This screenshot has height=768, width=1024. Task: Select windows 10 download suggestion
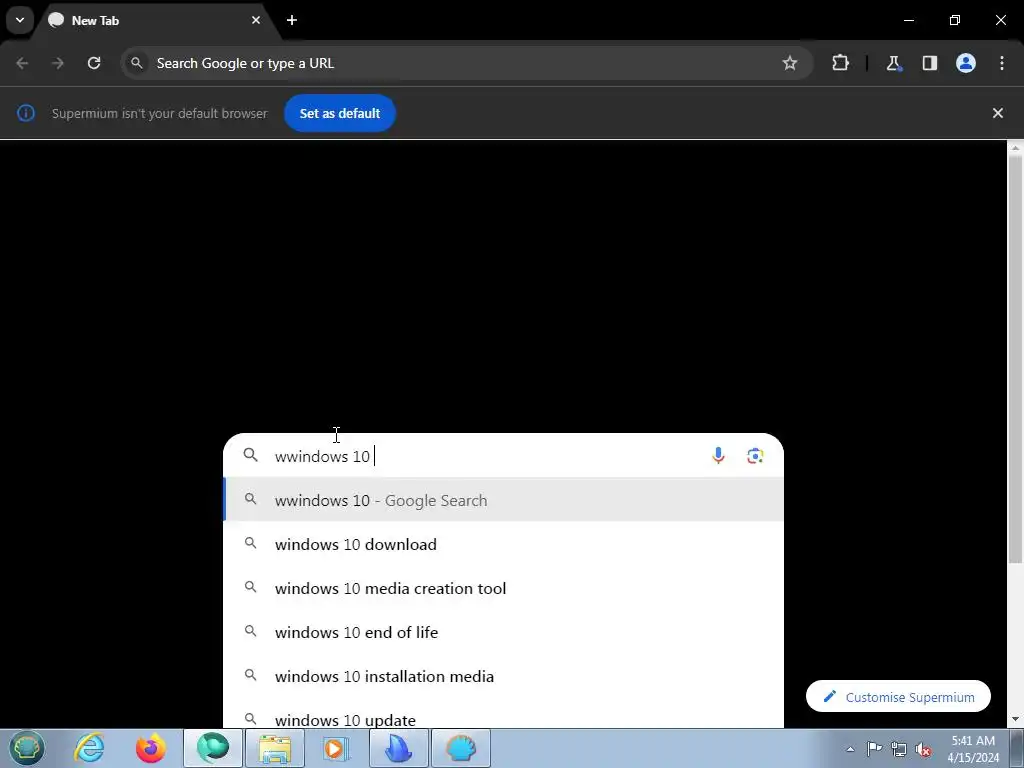504,544
